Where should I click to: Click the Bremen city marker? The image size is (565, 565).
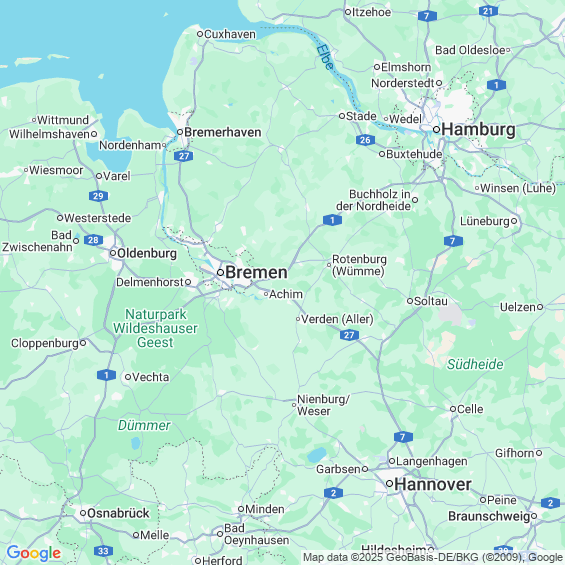tap(221, 272)
